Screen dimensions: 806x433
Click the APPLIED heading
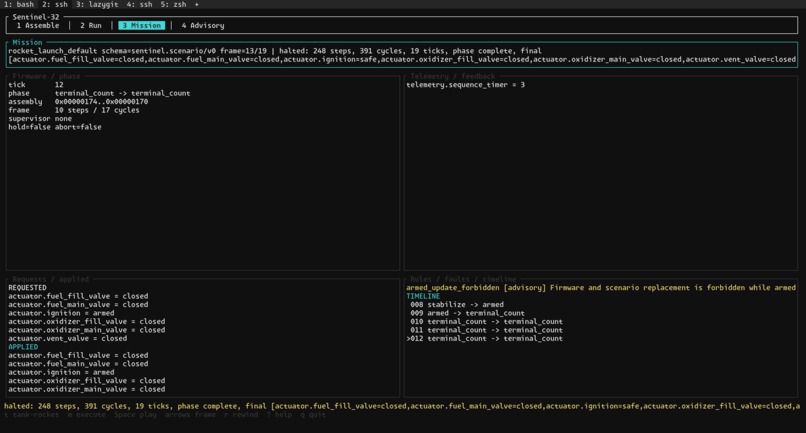pos(23,347)
